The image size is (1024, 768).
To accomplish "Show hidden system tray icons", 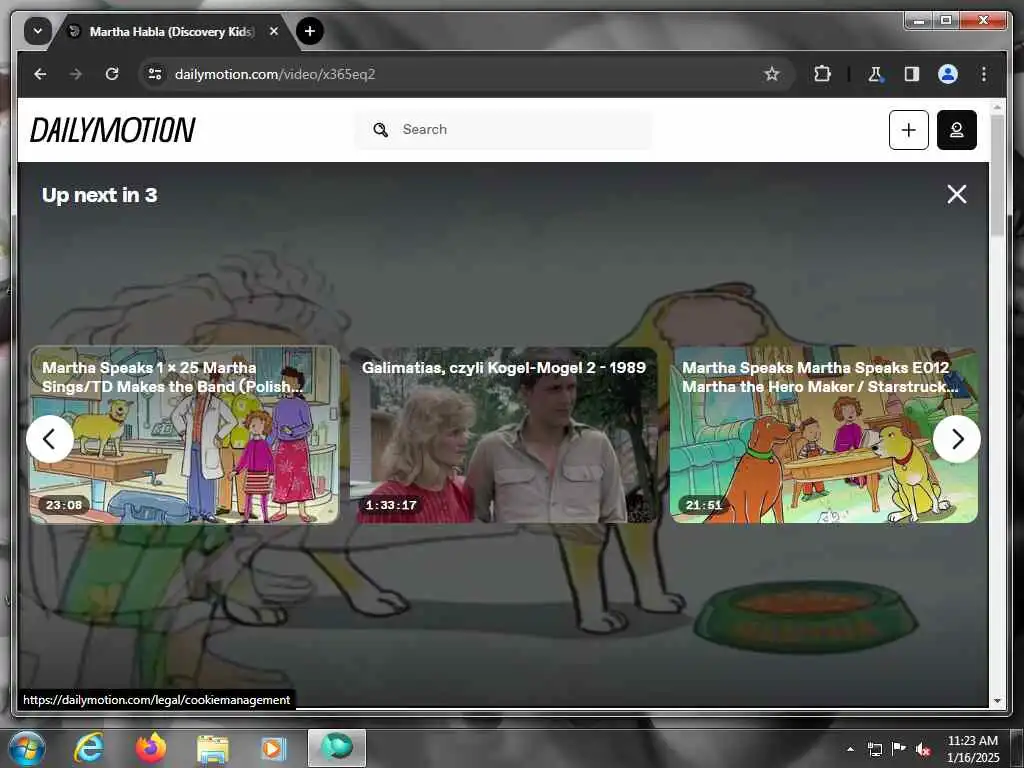I will [x=850, y=749].
